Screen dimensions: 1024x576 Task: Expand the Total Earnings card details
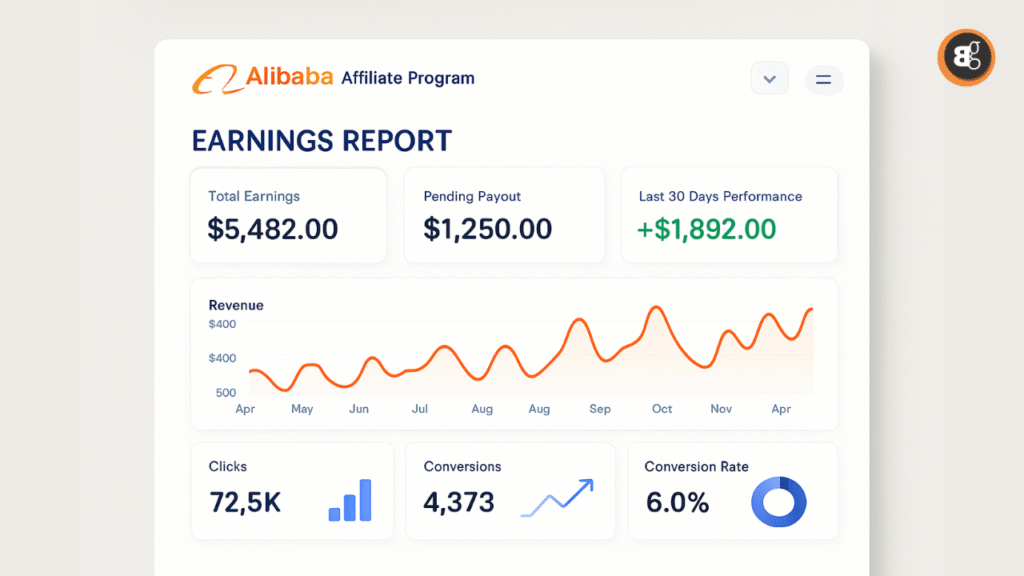click(288, 215)
